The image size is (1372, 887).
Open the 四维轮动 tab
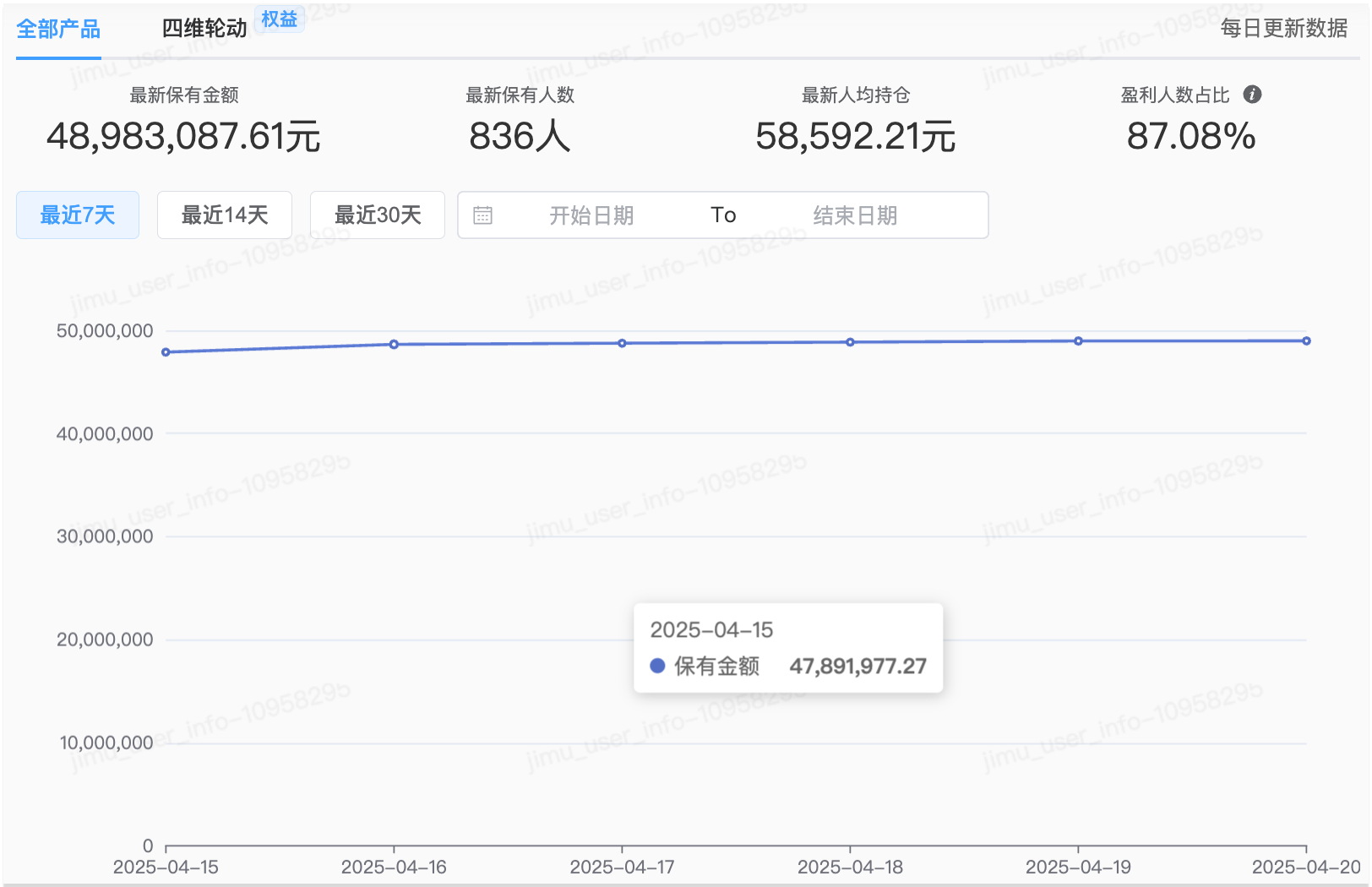tap(204, 29)
